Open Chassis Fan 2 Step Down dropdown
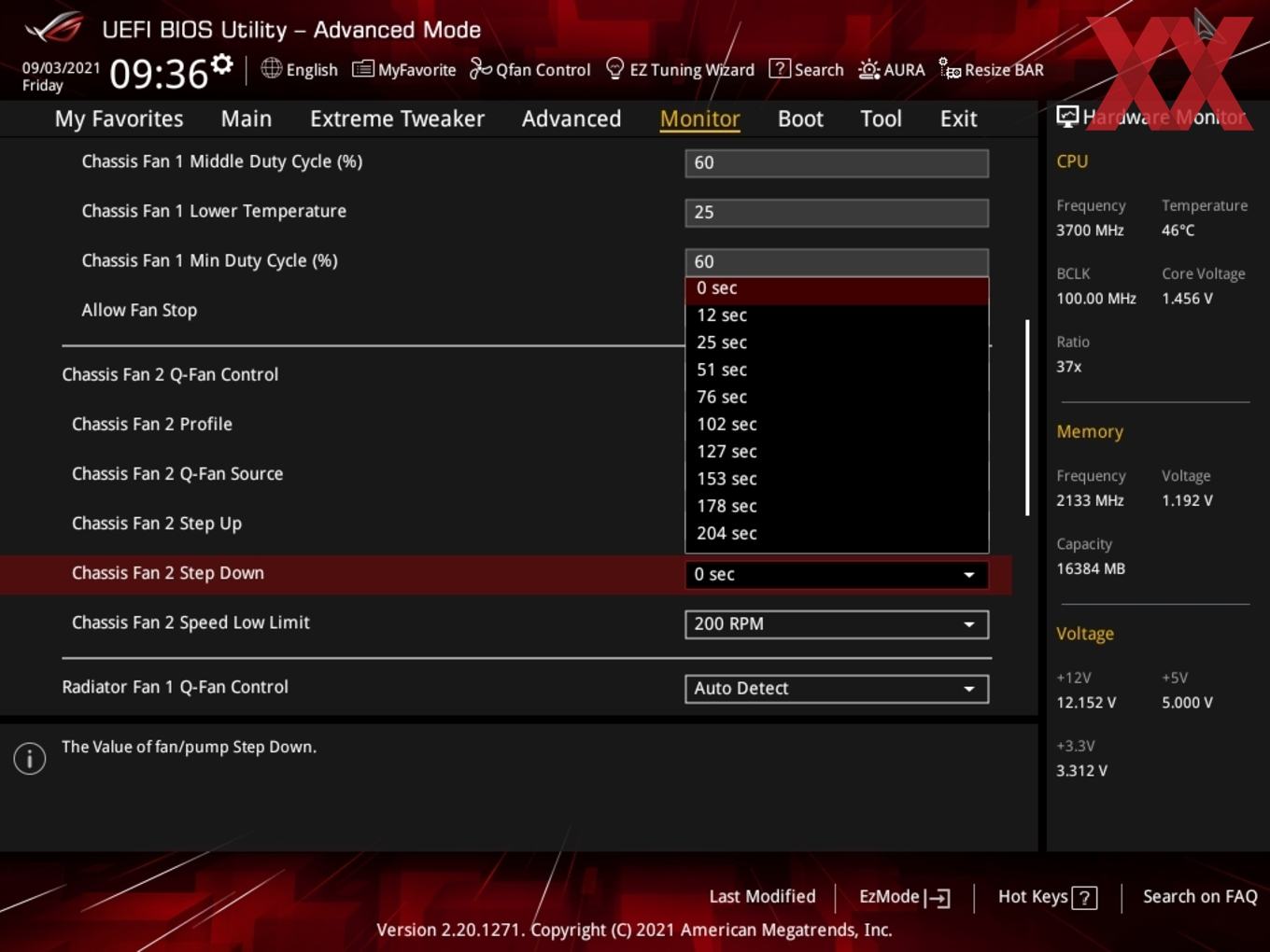The image size is (1270, 952). [x=837, y=575]
